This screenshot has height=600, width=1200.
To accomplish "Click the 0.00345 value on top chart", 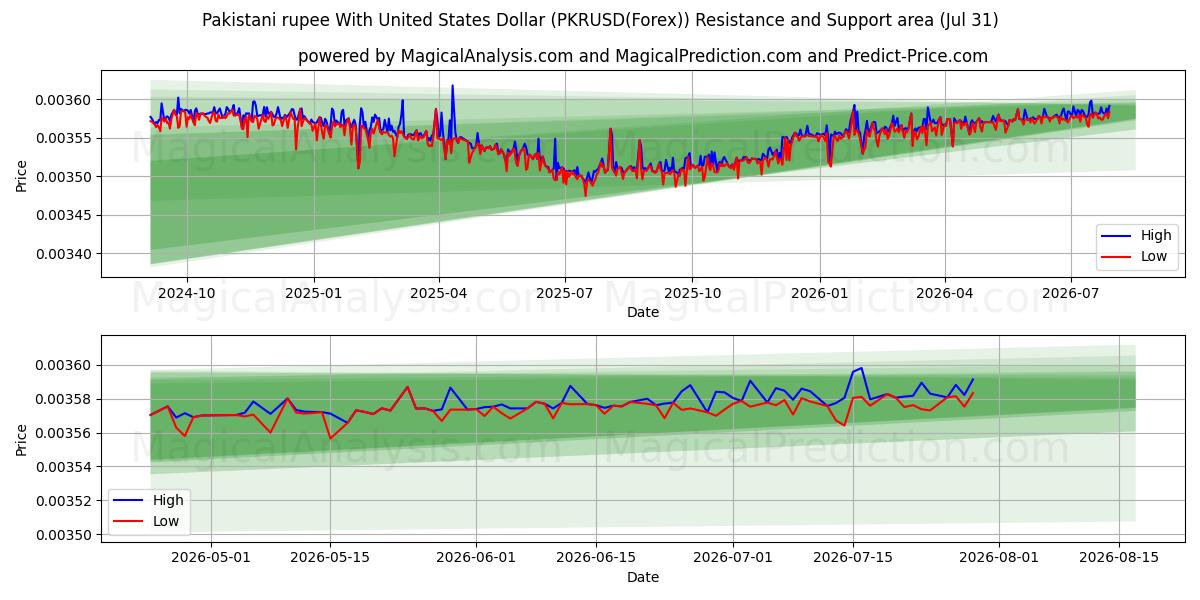I will (x=65, y=215).
